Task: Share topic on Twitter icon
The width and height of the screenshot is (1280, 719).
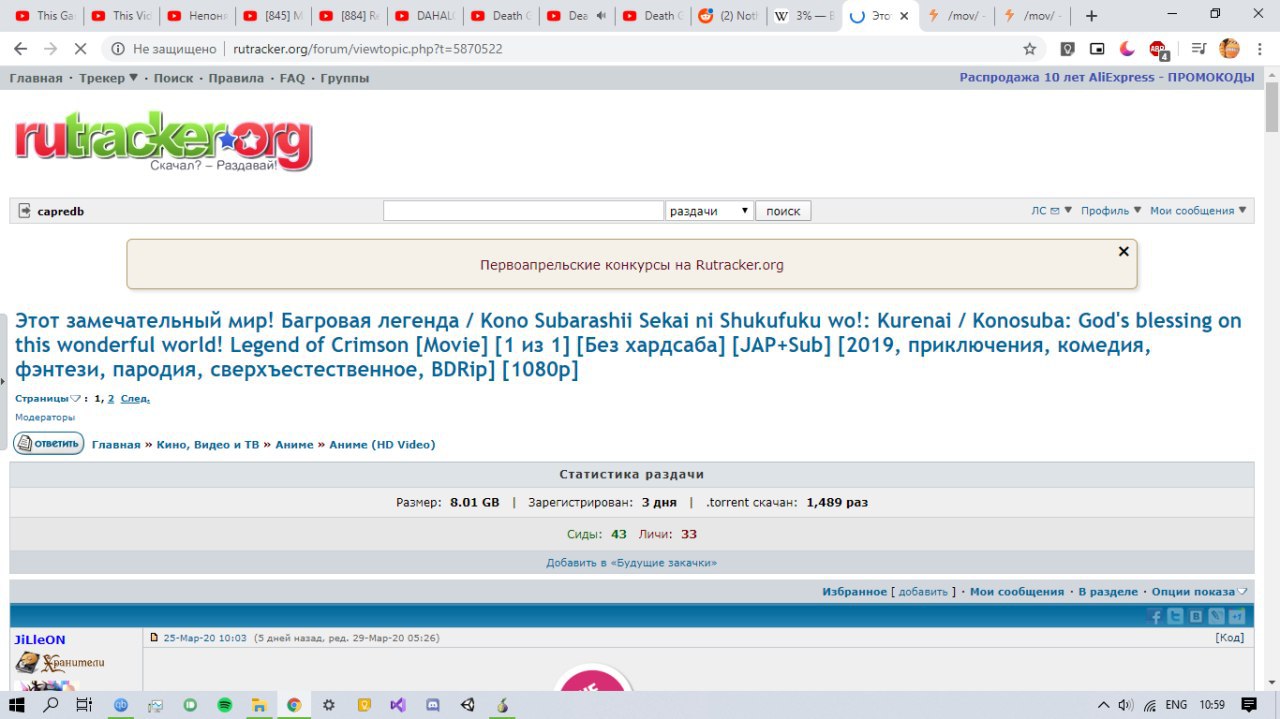Action: click(x=1176, y=617)
